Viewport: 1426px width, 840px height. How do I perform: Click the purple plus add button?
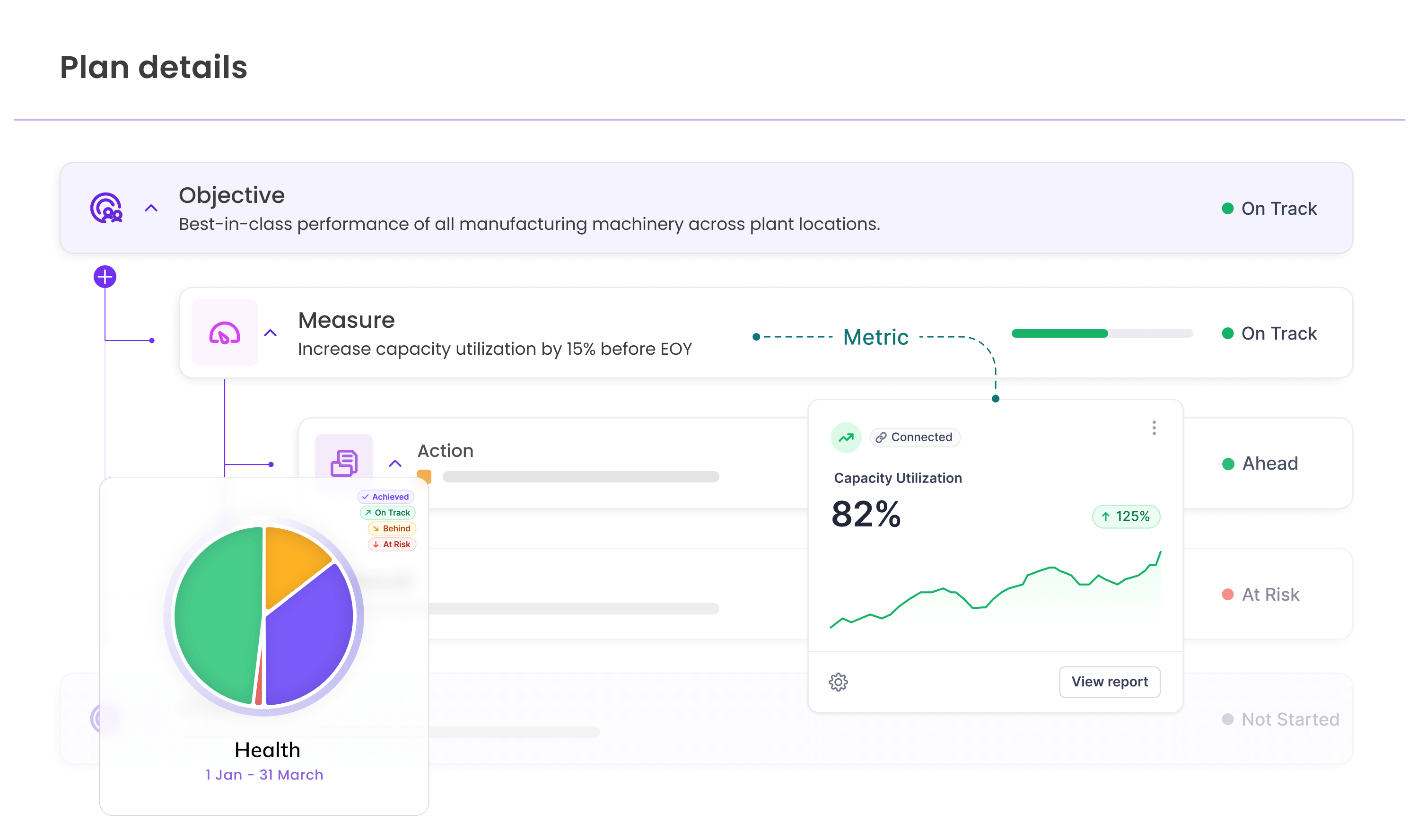[105, 277]
